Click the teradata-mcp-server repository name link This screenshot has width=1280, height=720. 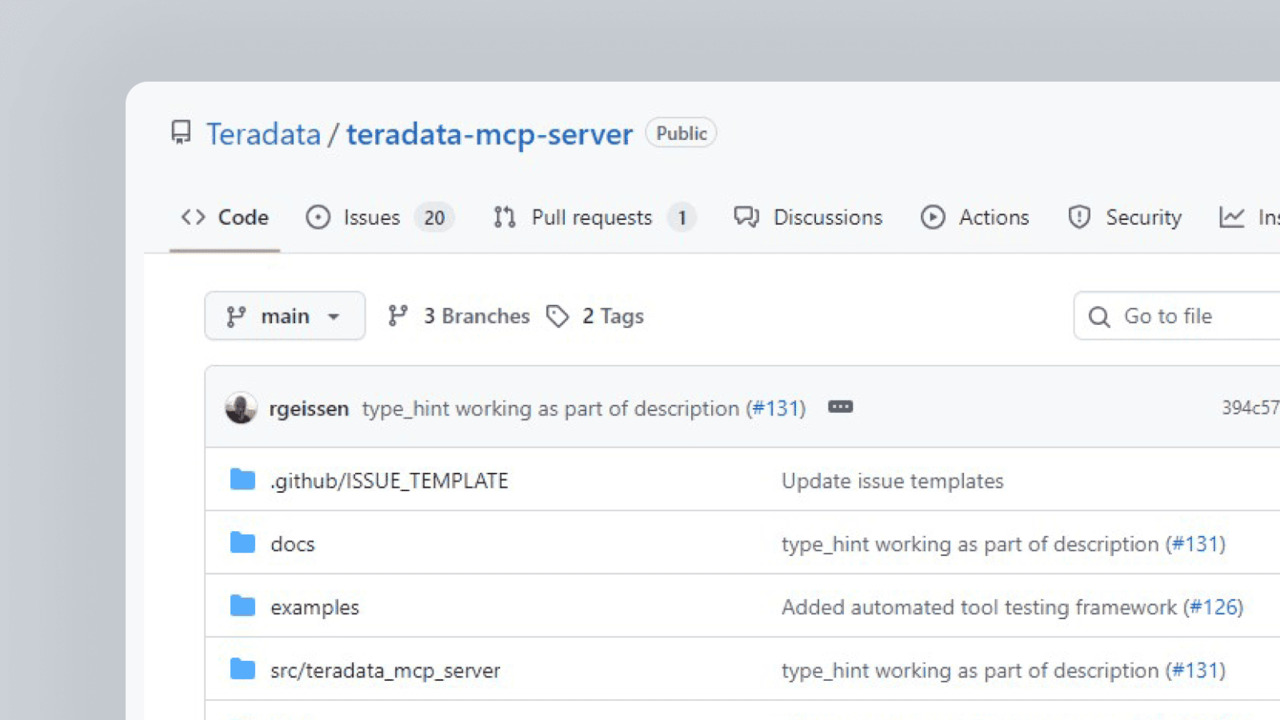coord(489,134)
